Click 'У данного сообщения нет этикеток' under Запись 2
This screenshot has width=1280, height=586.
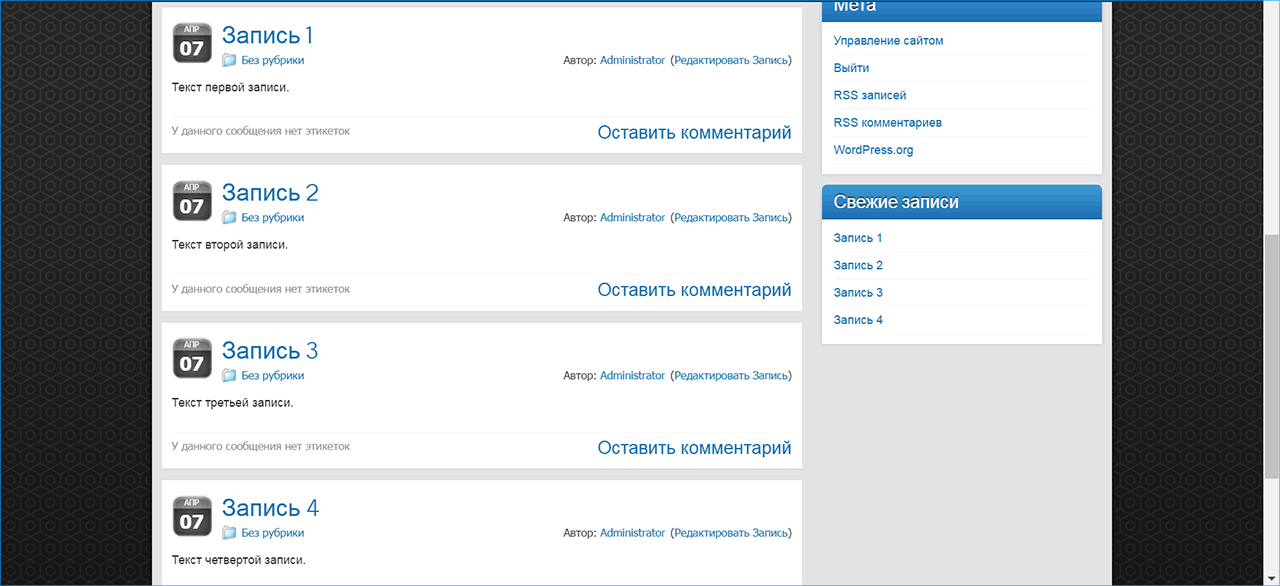(261, 289)
